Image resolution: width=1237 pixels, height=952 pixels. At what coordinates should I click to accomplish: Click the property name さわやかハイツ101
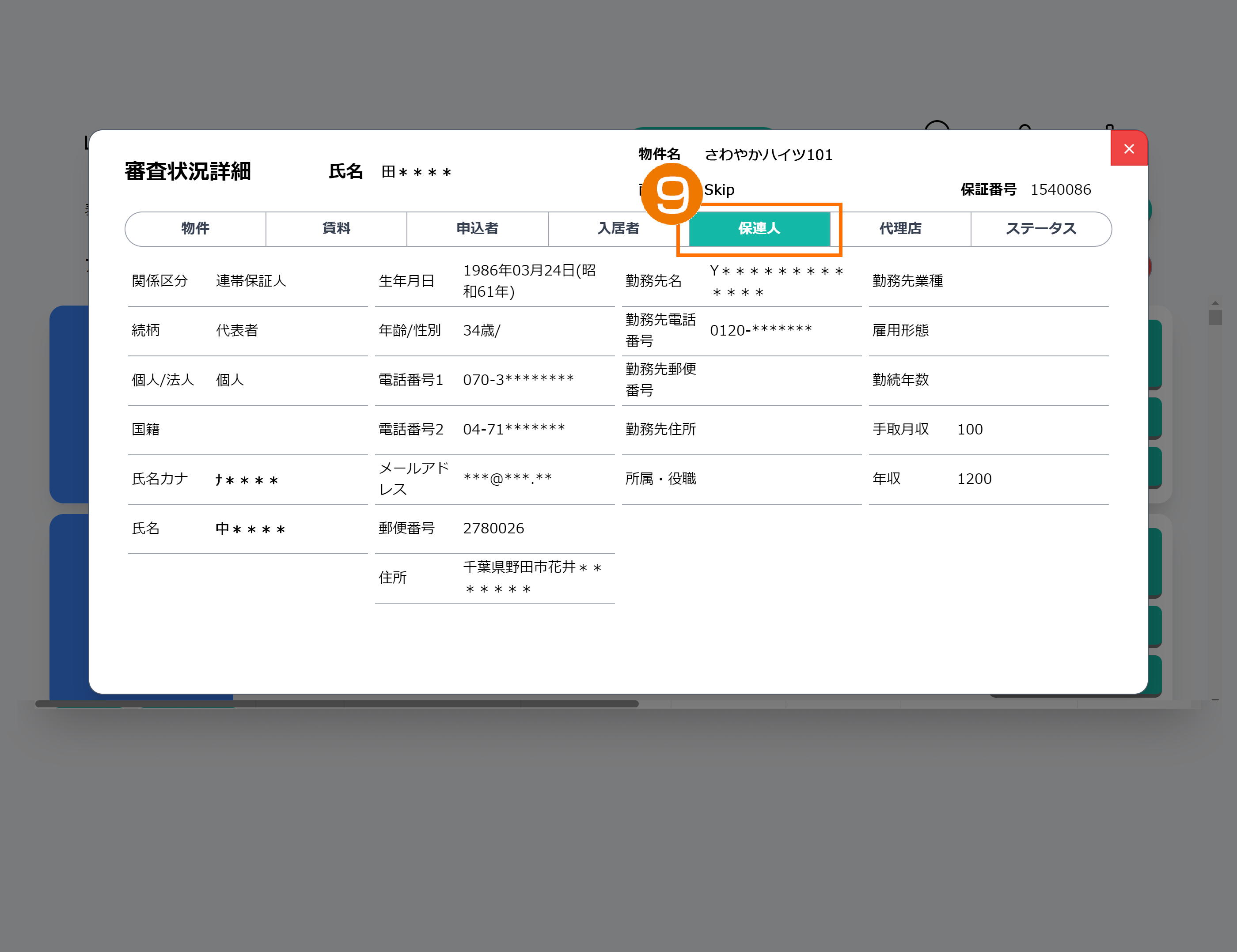tap(768, 155)
